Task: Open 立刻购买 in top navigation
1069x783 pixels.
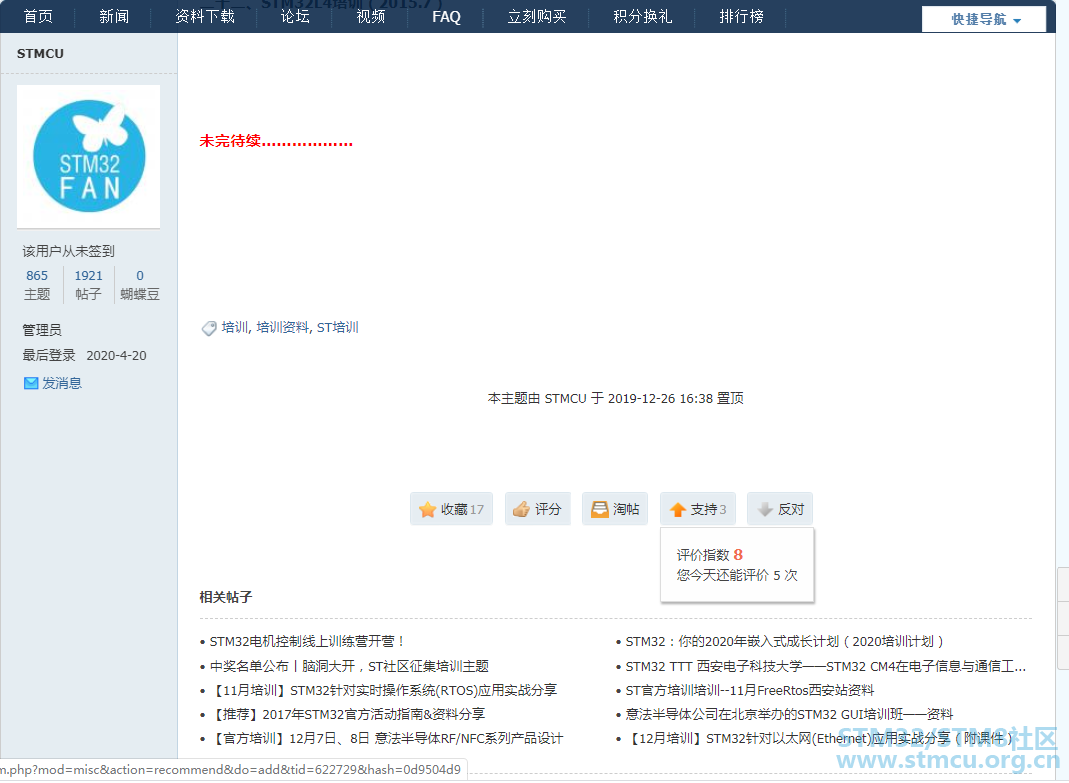Action: pos(537,16)
